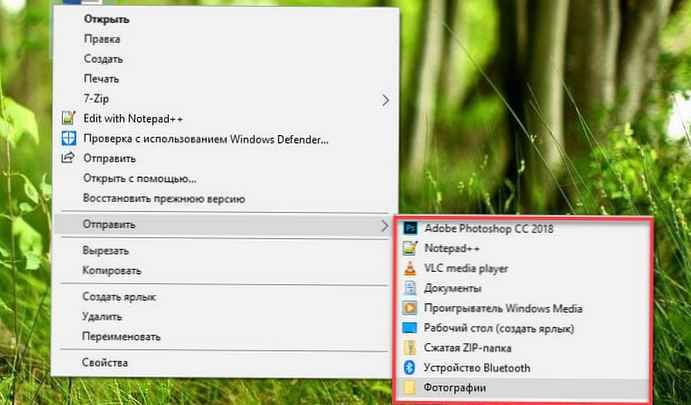
Task: Select Открыть с помощью… entry
Action: (140, 178)
